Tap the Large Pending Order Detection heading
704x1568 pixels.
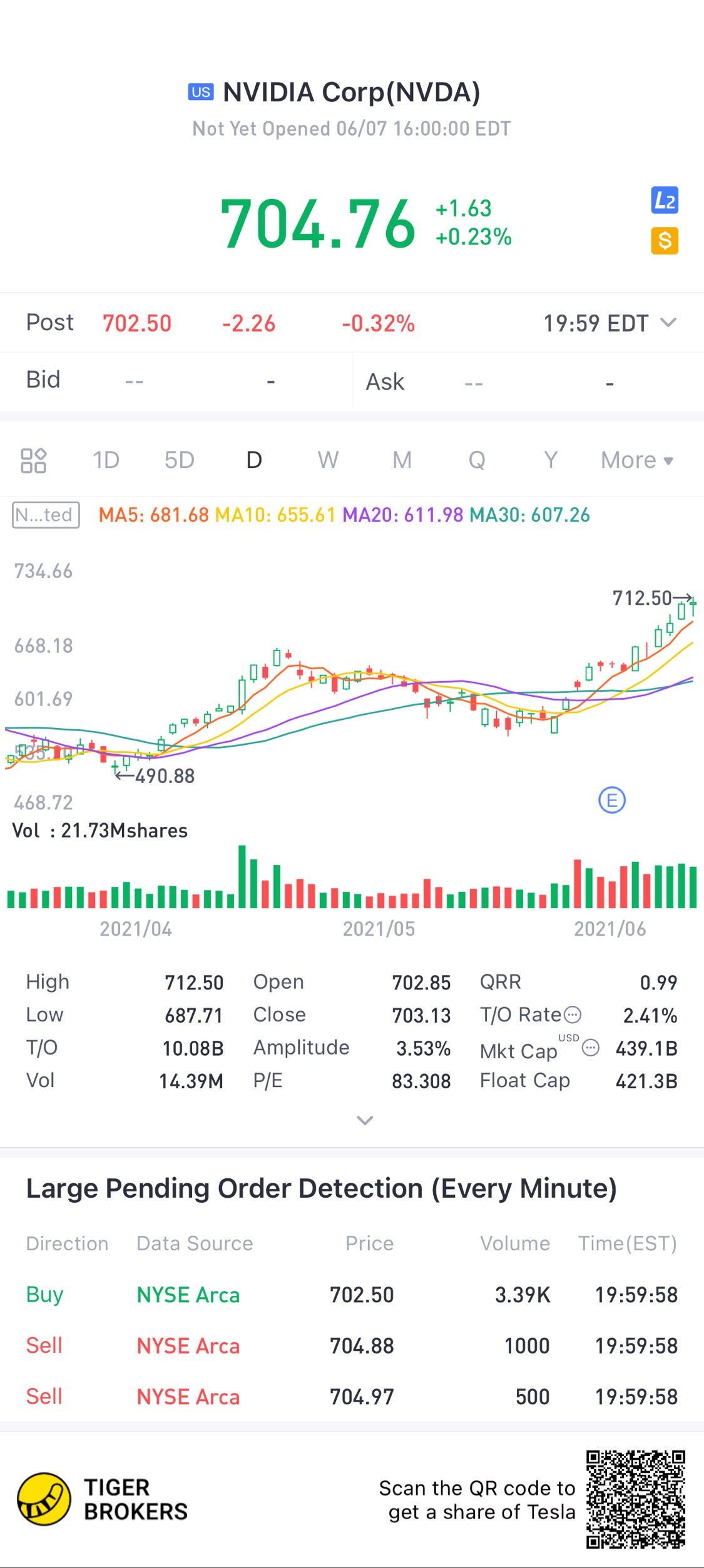[322, 1188]
